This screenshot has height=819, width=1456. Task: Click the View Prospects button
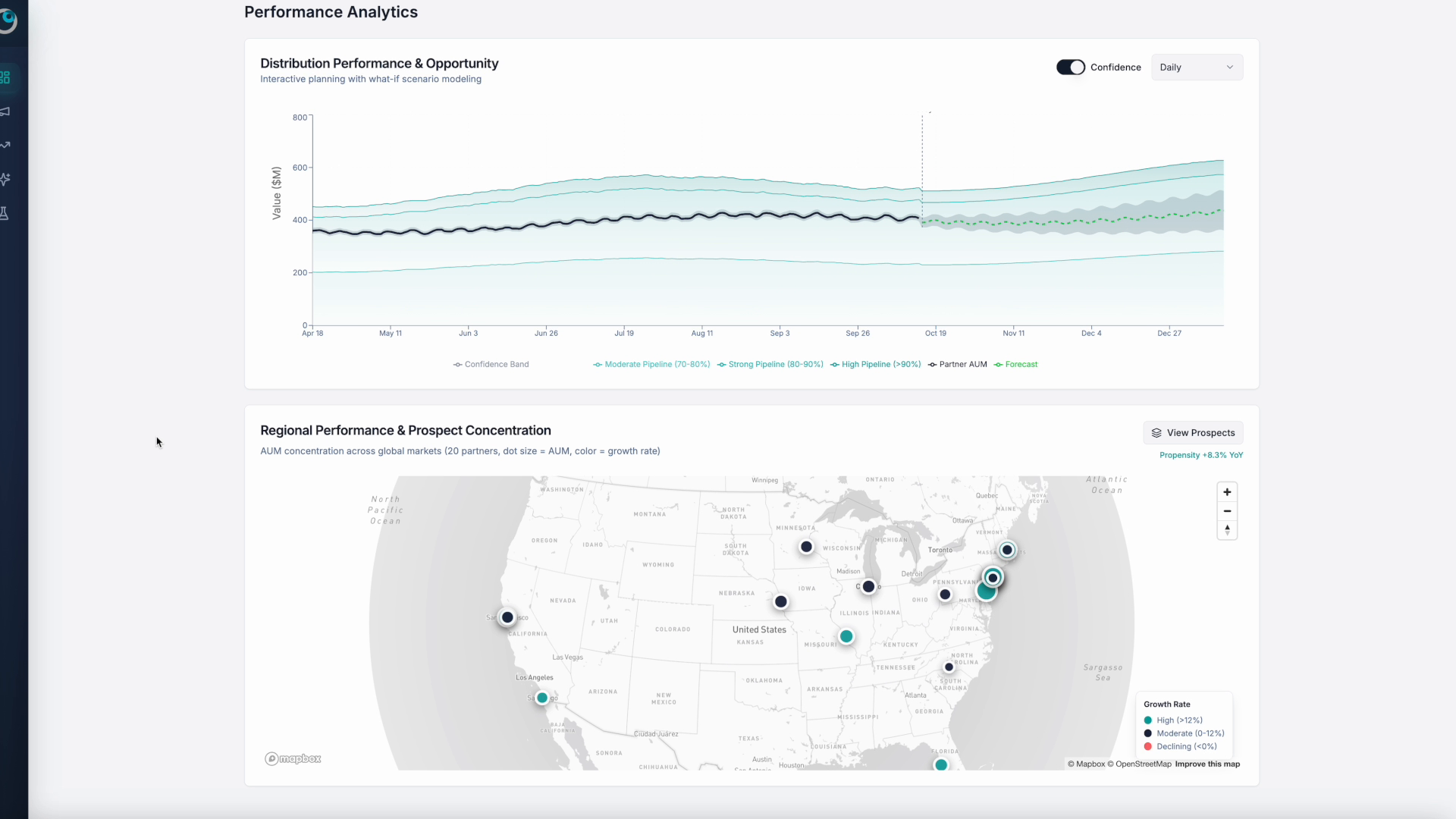click(x=1193, y=433)
